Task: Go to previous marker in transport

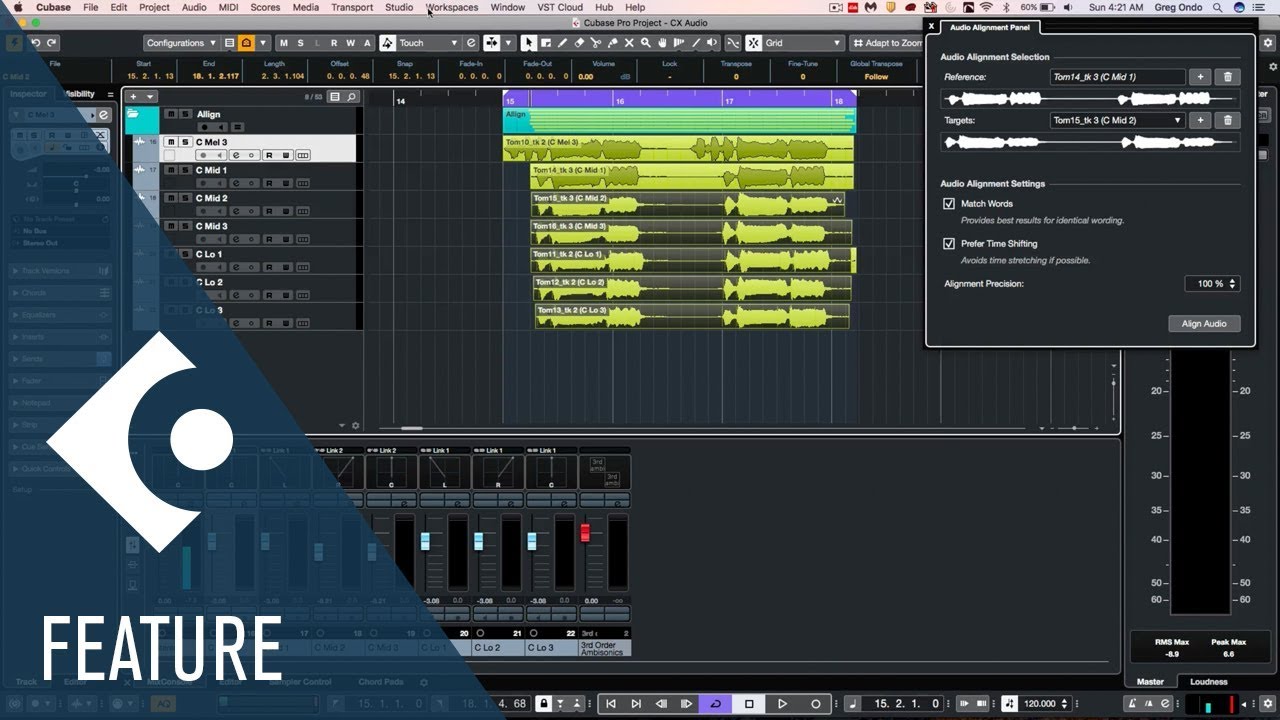Action: [x=611, y=704]
